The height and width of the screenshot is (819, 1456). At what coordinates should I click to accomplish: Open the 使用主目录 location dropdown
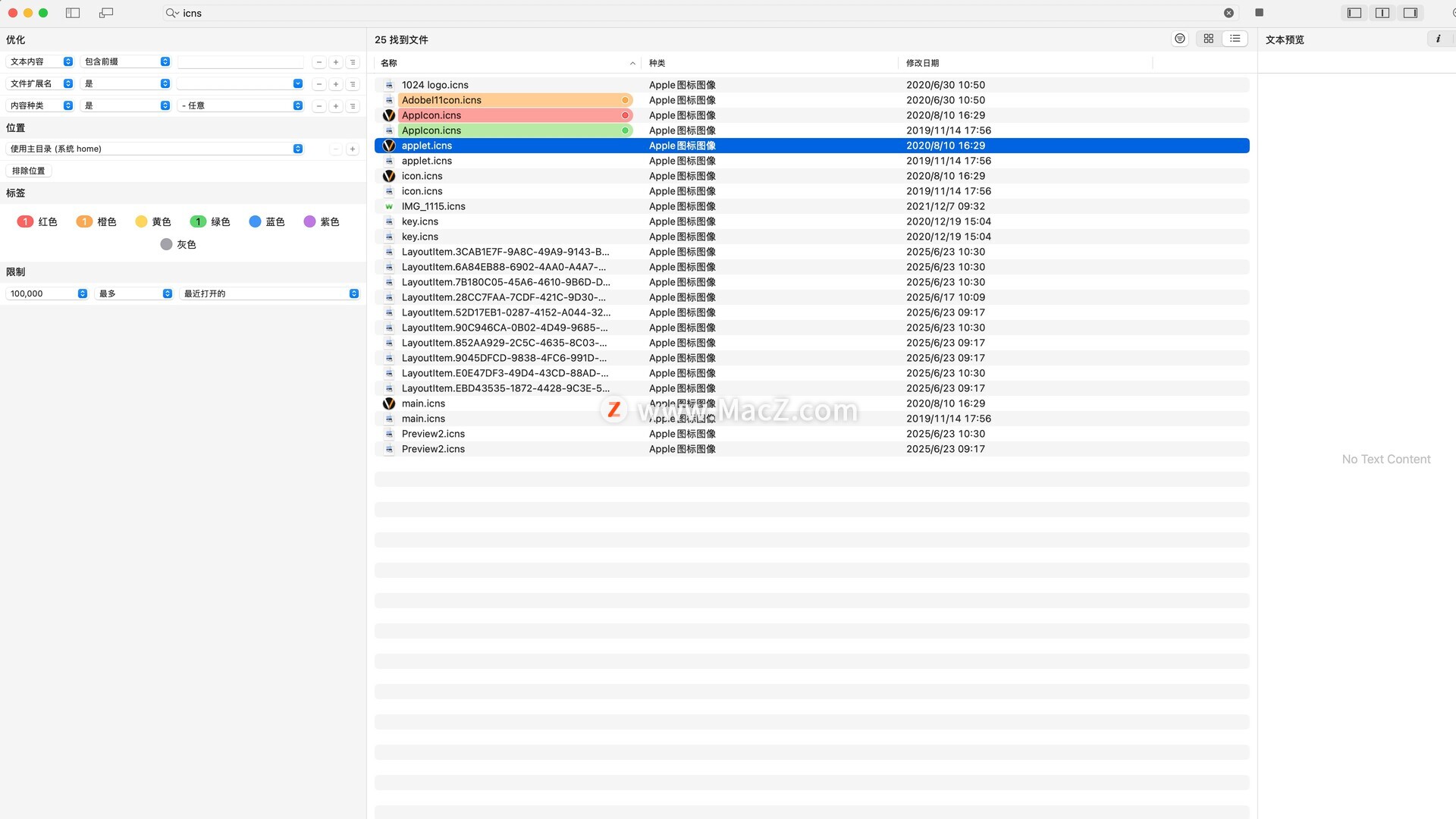(x=155, y=149)
